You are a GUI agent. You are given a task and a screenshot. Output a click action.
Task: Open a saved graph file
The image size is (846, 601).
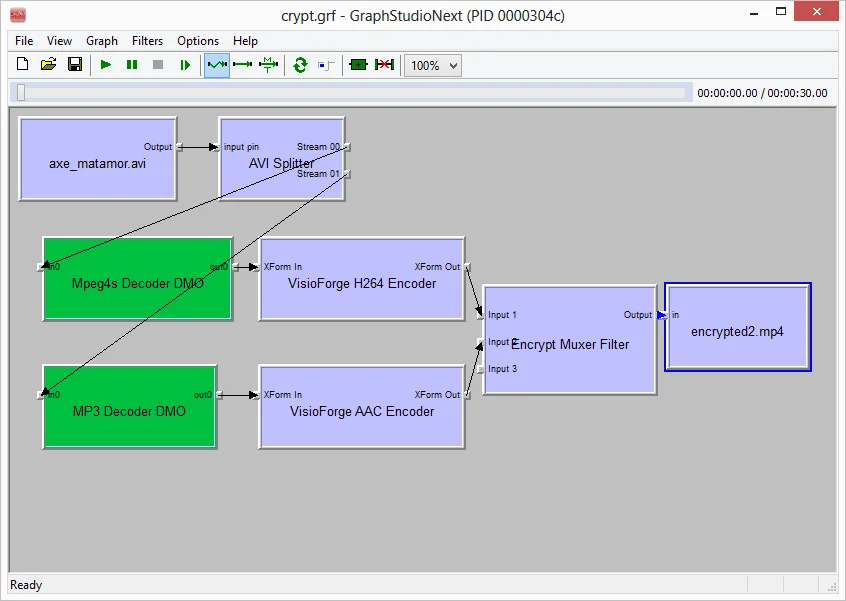[x=48, y=64]
